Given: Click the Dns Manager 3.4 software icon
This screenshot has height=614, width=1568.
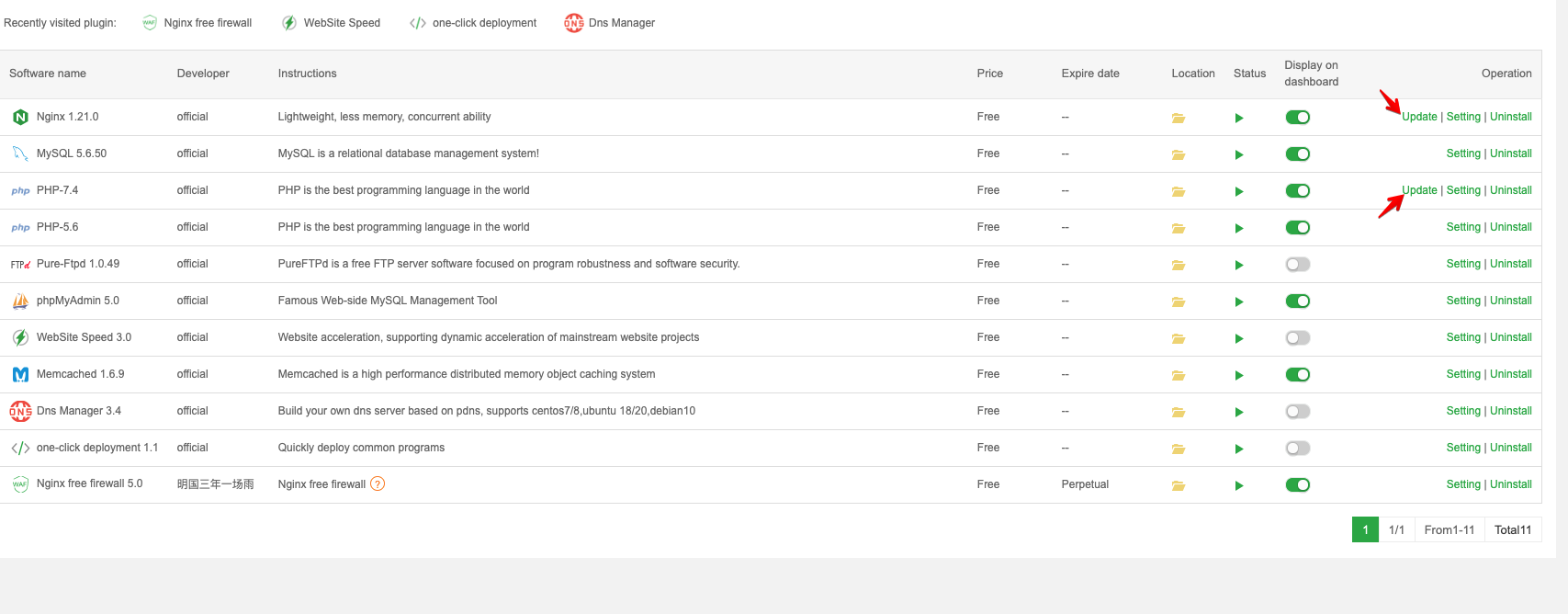Looking at the screenshot, I should [20, 411].
